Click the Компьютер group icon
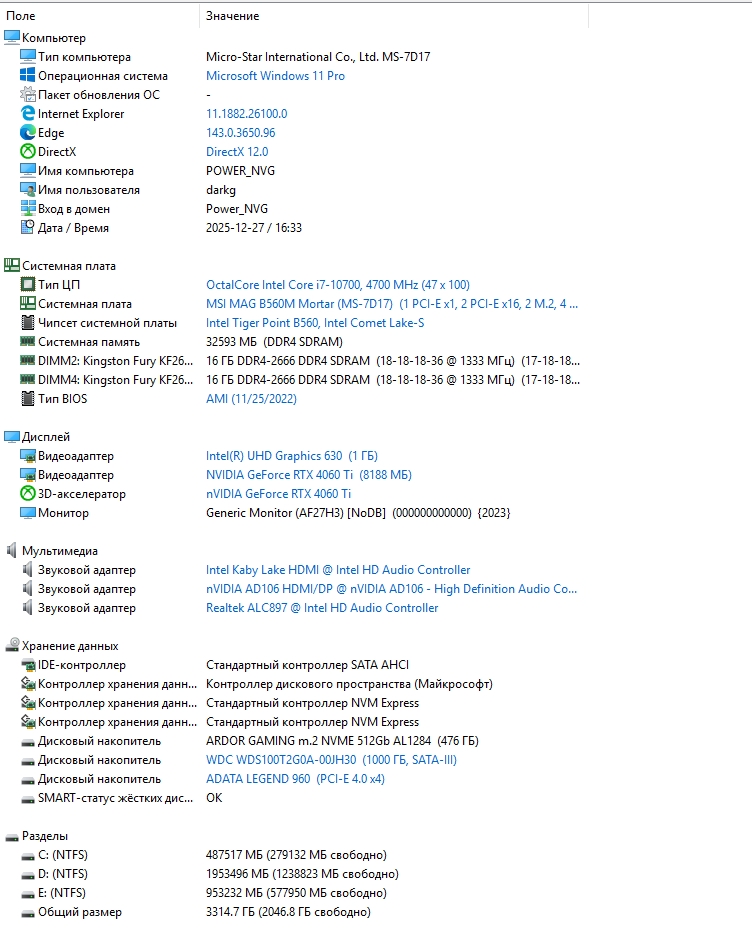 (x=11, y=37)
